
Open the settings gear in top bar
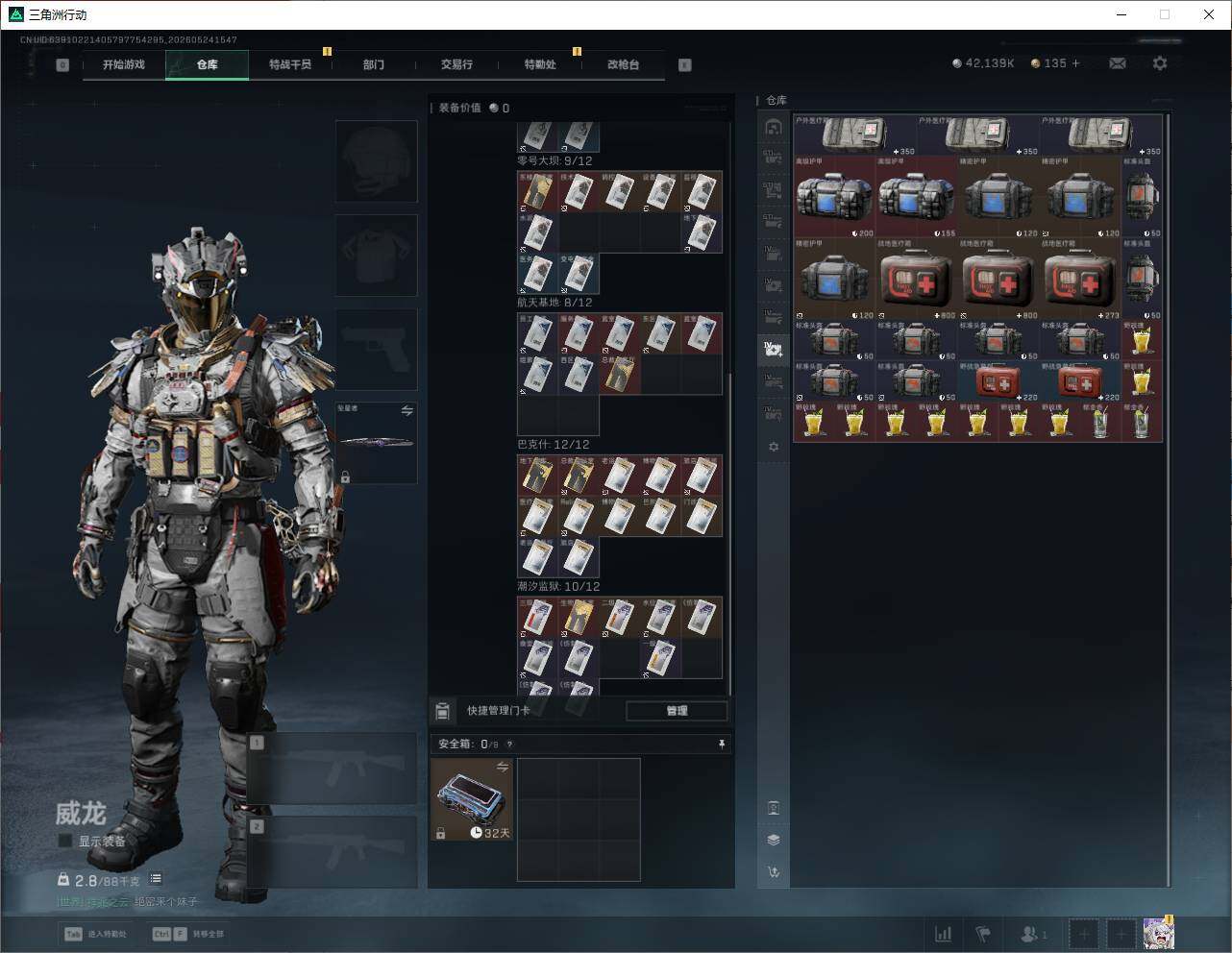pos(1160,63)
